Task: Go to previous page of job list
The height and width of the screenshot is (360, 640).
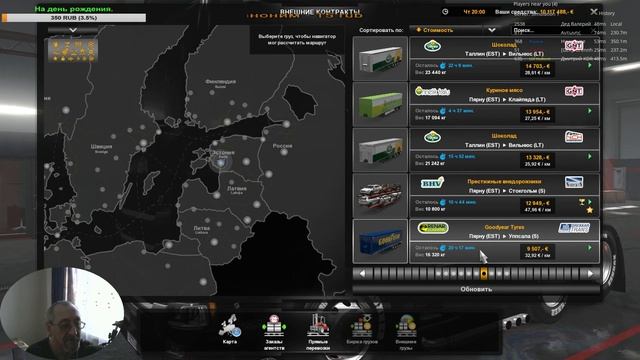Action: click(362, 273)
